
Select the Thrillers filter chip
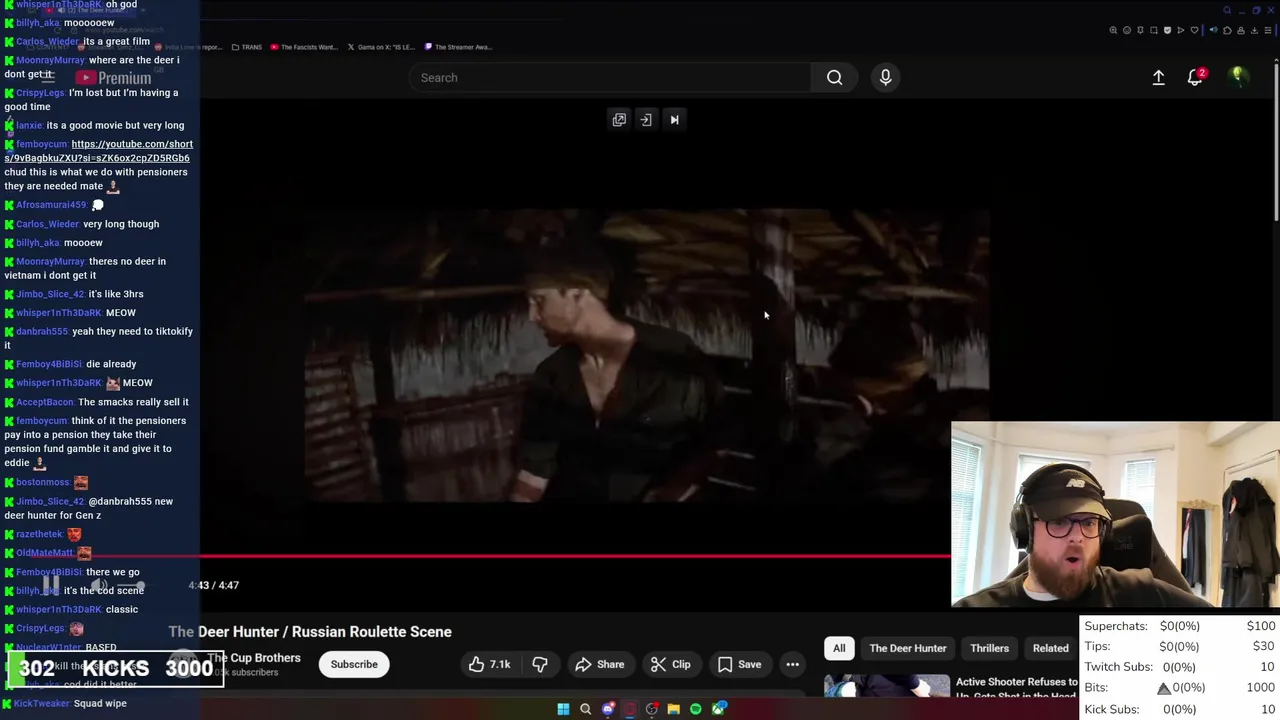point(989,648)
